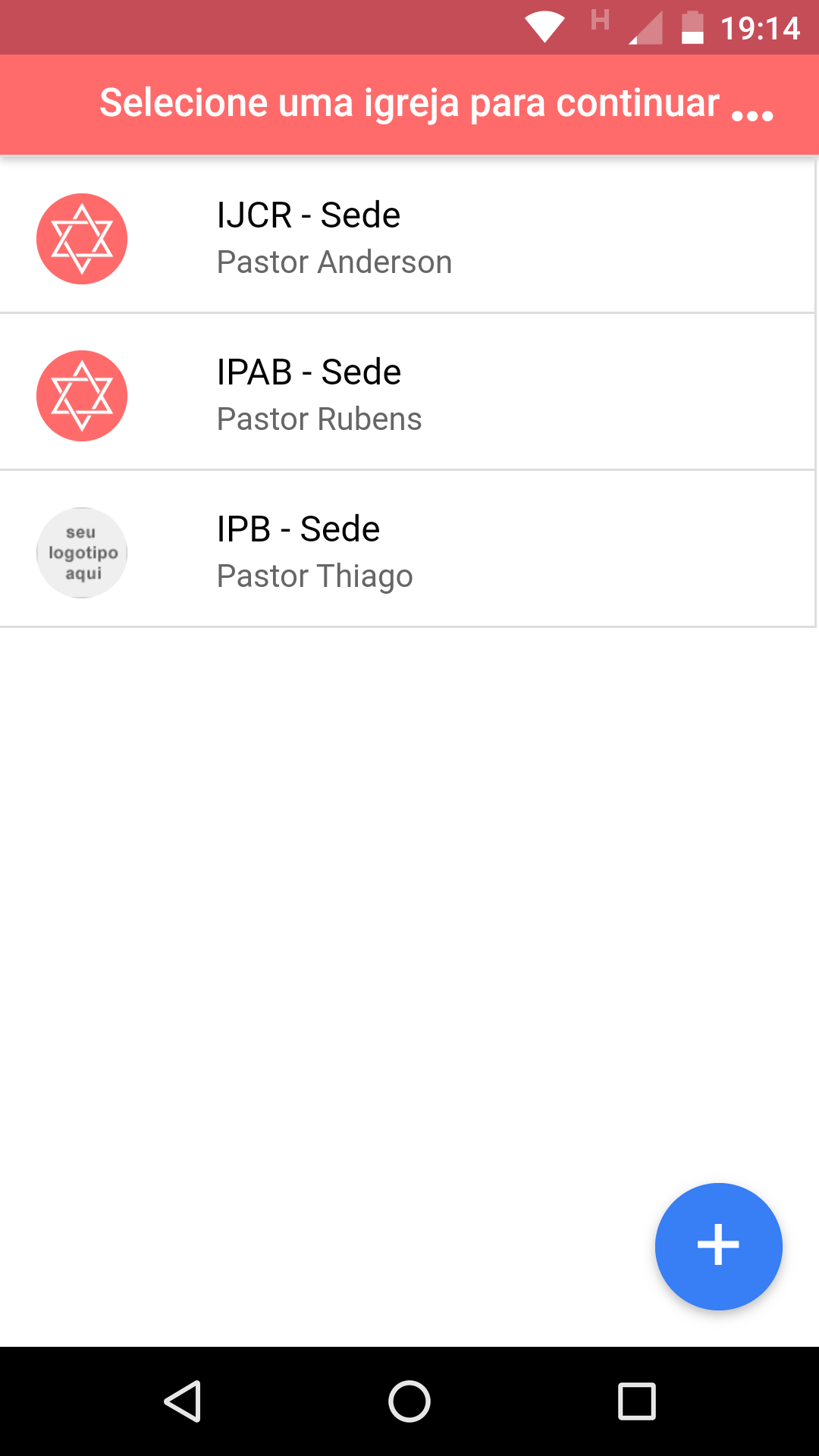
Task: Tap the H network type indicator
Action: point(600,20)
